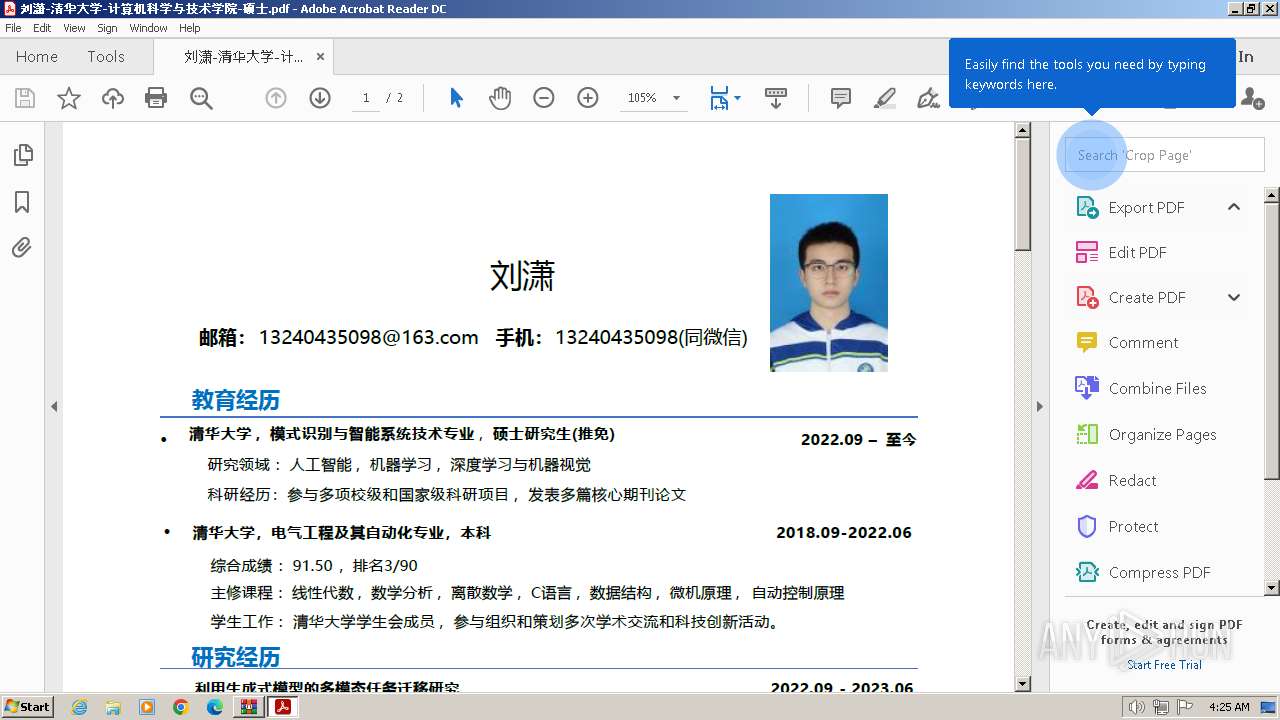1280x720 pixels.
Task: Open Chrome from taskbar
Action: (181, 707)
